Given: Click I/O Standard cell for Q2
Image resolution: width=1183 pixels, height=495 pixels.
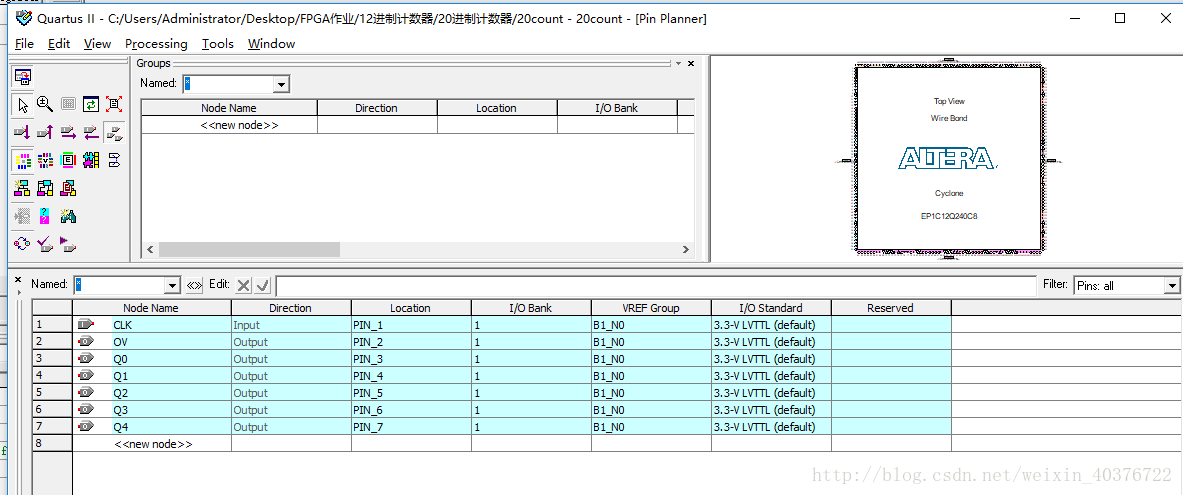Looking at the screenshot, I should pyautogui.click(x=771, y=393).
